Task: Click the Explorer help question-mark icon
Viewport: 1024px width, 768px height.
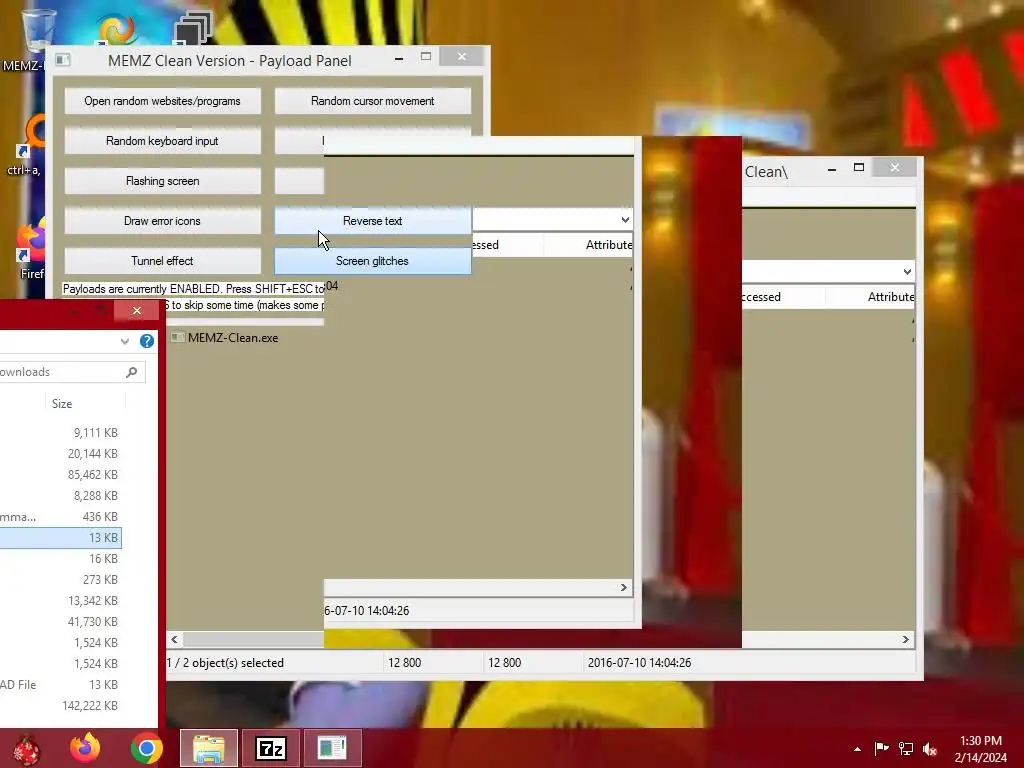Action: pyautogui.click(x=147, y=341)
